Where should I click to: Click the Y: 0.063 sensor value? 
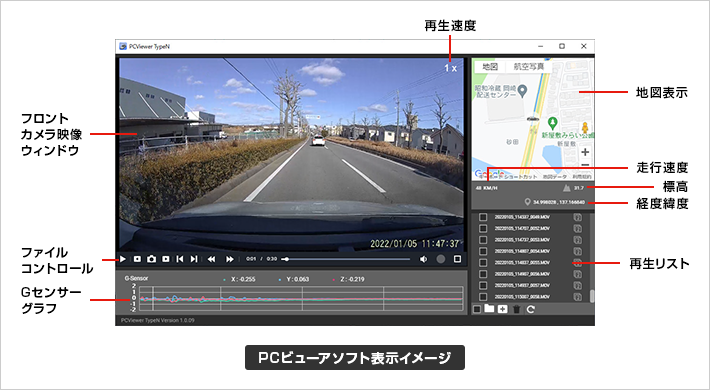pyautogui.click(x=297, y=279)
